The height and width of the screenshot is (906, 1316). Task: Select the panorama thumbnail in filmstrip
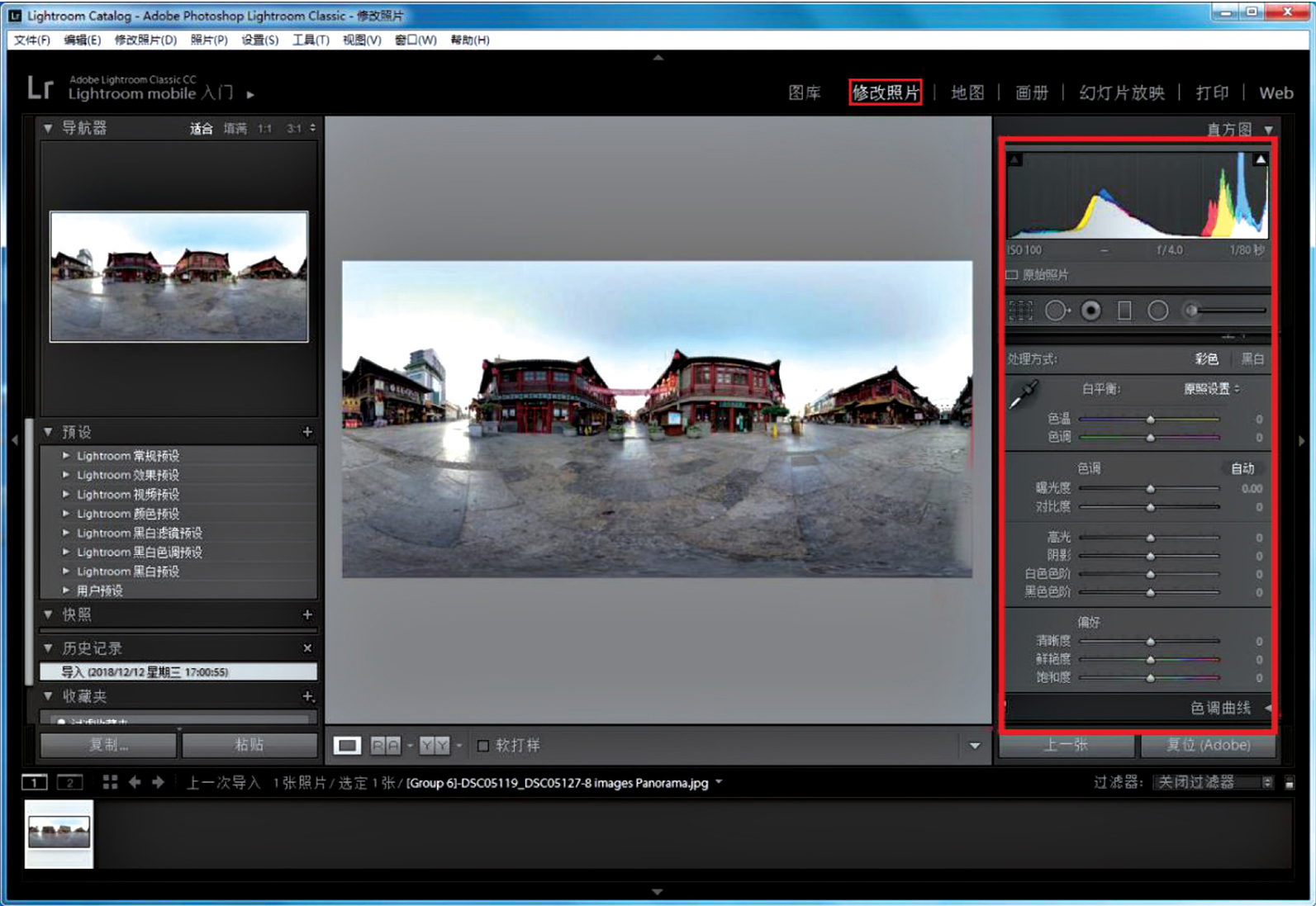point(59,832)
